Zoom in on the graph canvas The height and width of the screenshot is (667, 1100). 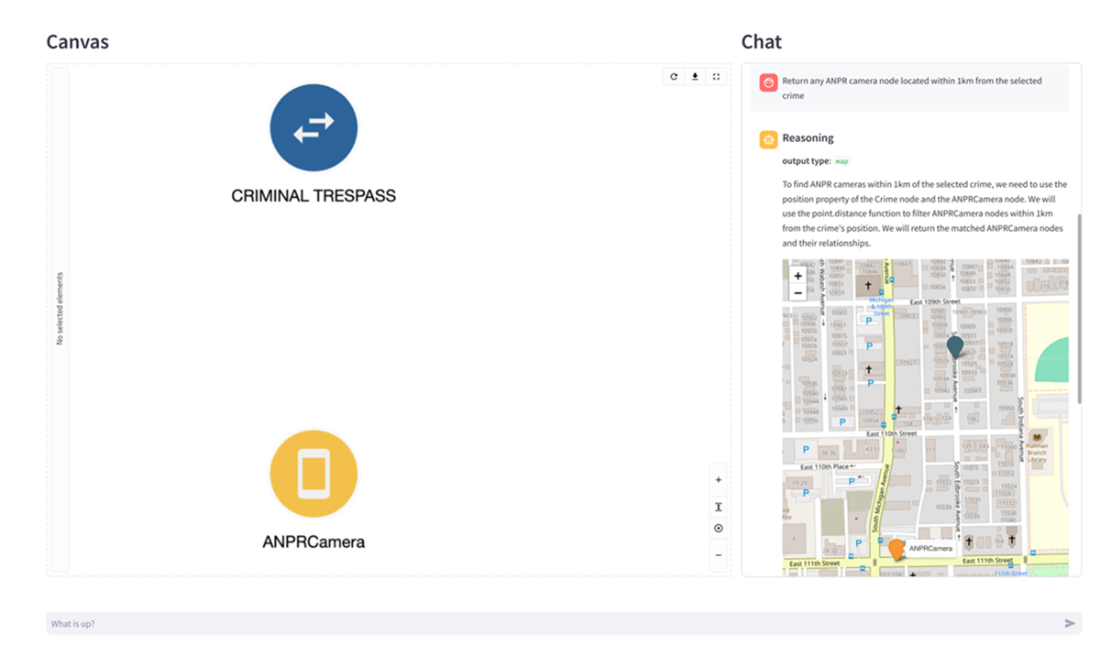click(x=718, y=480)
